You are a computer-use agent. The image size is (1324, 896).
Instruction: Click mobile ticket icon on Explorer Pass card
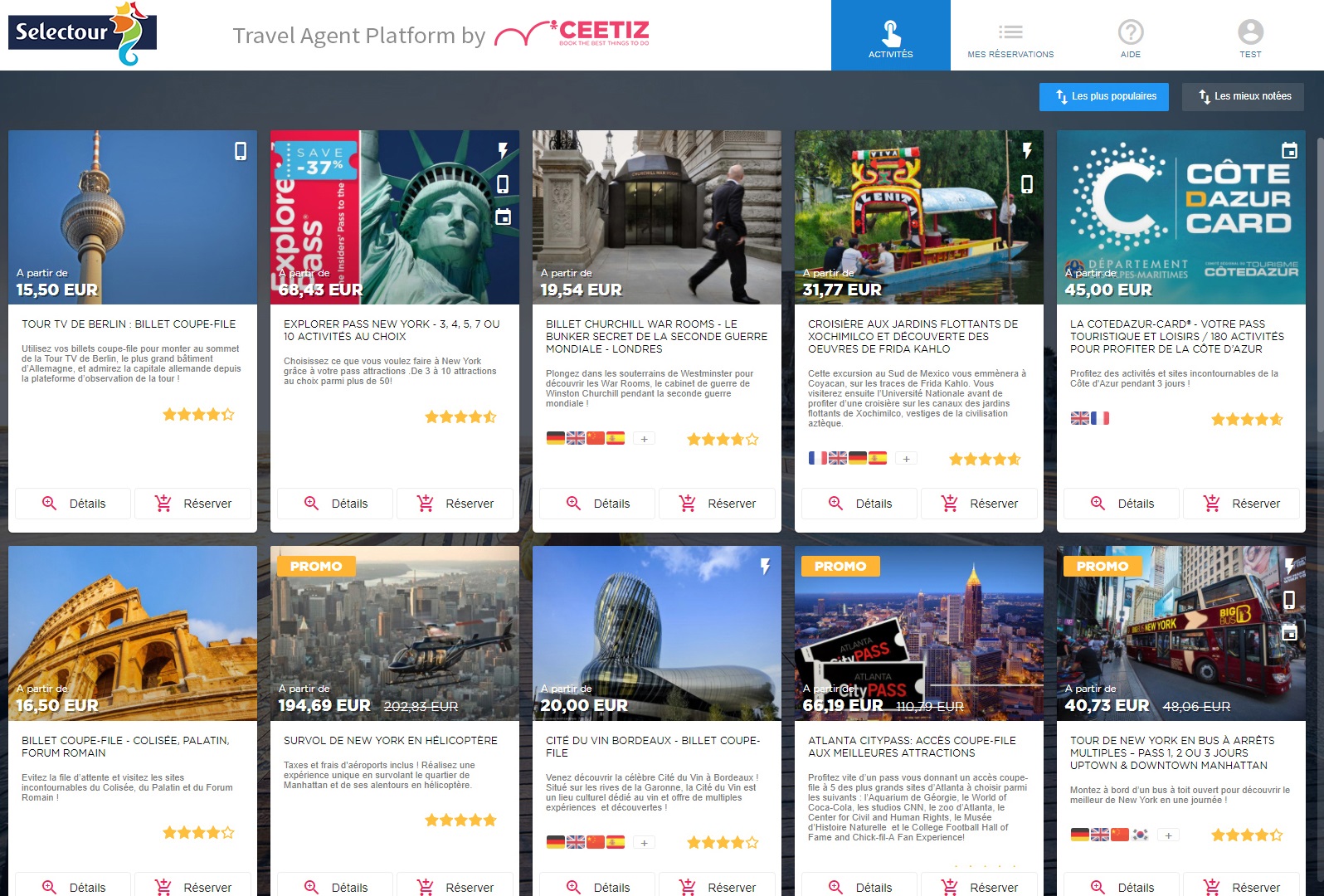tap(503, 184)
